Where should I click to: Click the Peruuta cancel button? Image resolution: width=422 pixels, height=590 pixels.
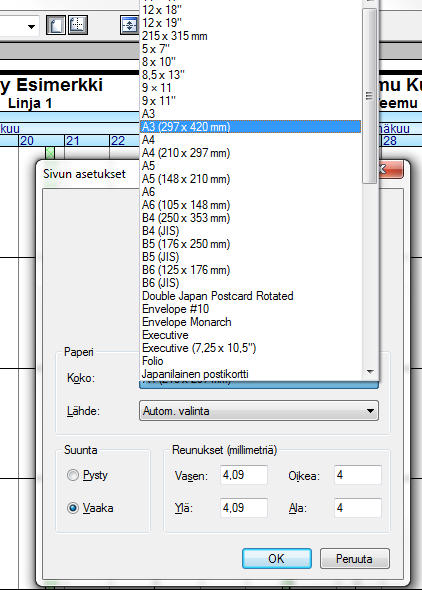[355, 558]
